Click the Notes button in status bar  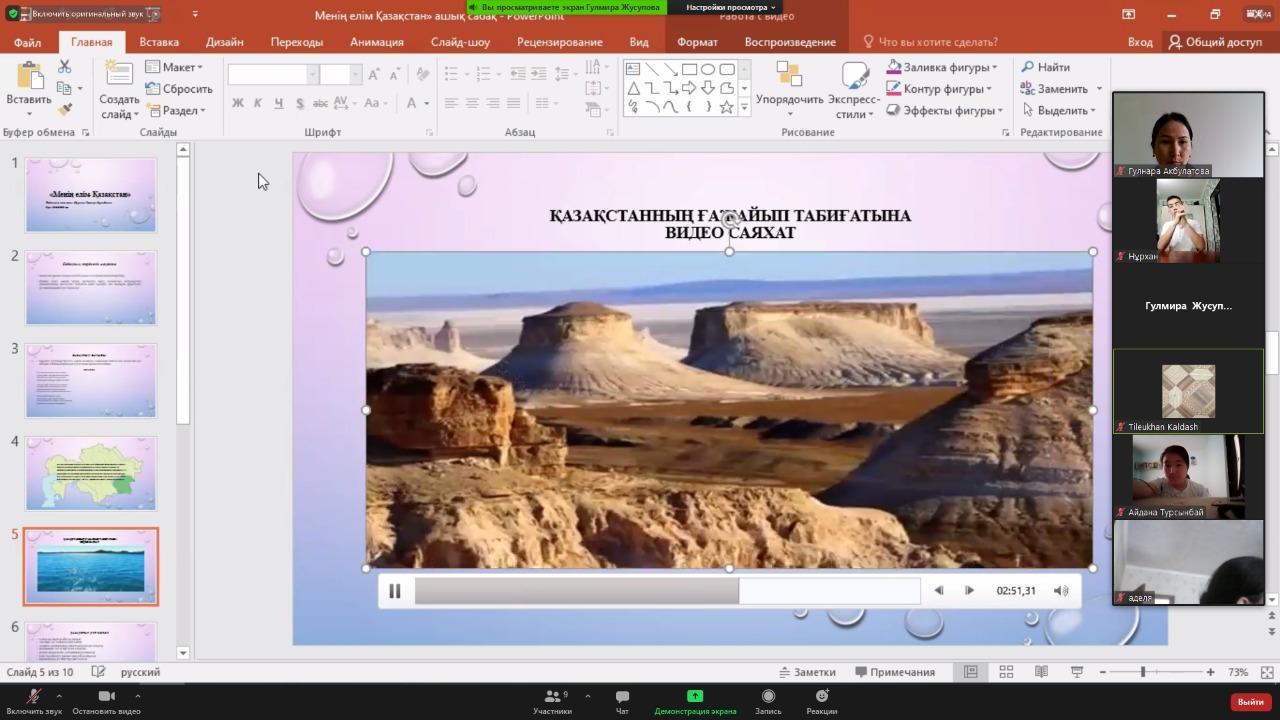click(807, 672)
